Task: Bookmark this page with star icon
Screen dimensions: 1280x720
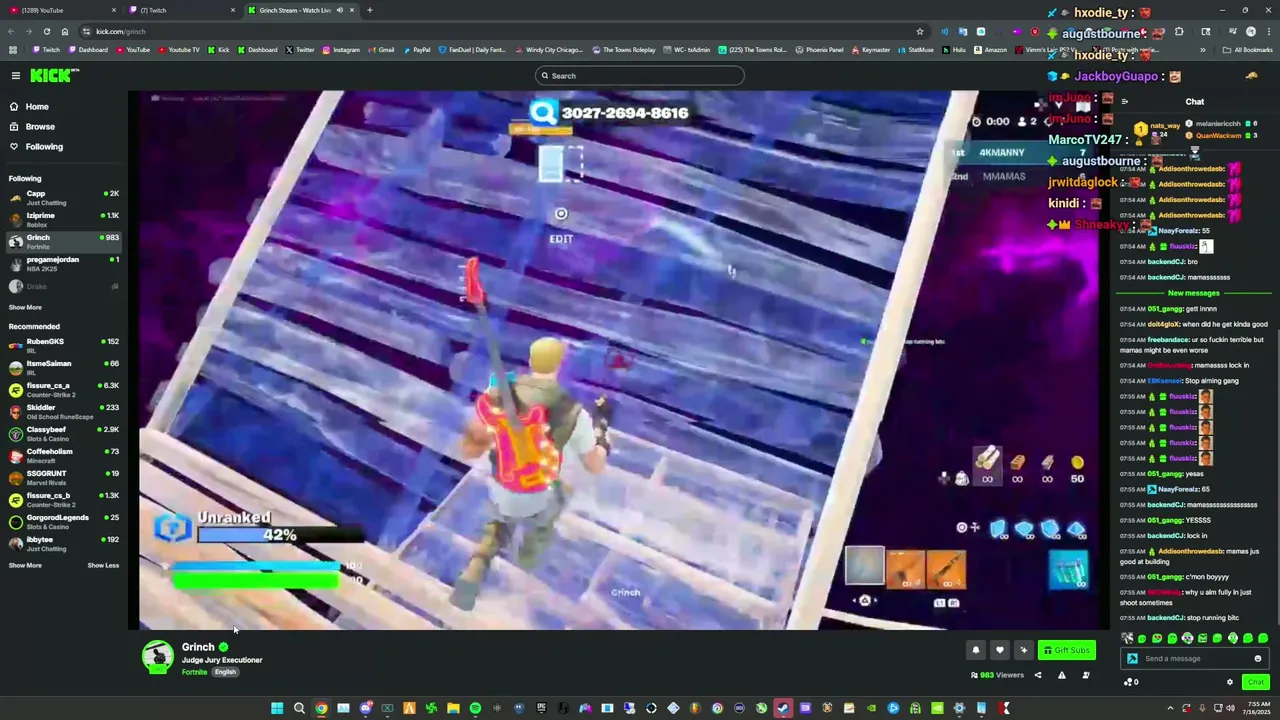Action: 920,31
